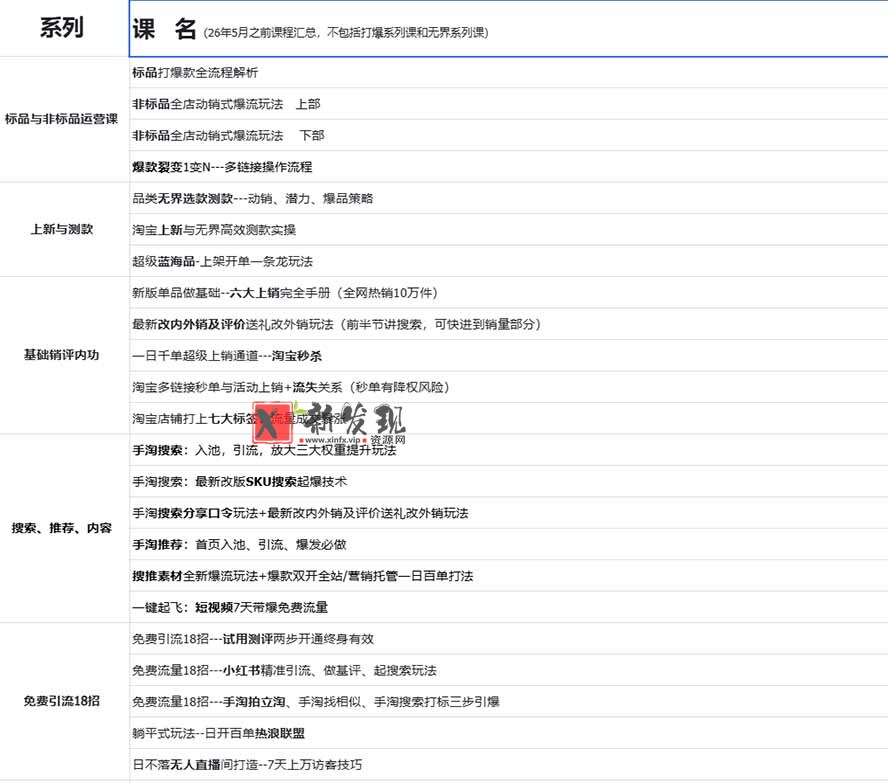The width and height of the screenshot is (888, 783).
Task: Click 超级蓝海品-上架开单一条龙玩法 cell
Action: click(509, 261)
